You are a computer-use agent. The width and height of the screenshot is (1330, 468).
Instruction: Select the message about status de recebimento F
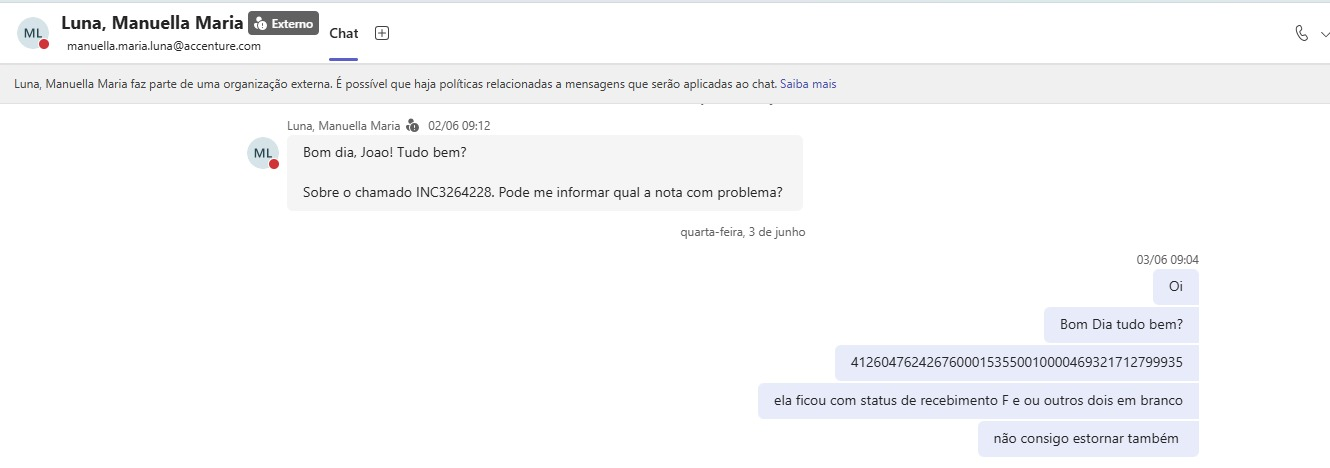pyautogui.click(x=978, y=401)
